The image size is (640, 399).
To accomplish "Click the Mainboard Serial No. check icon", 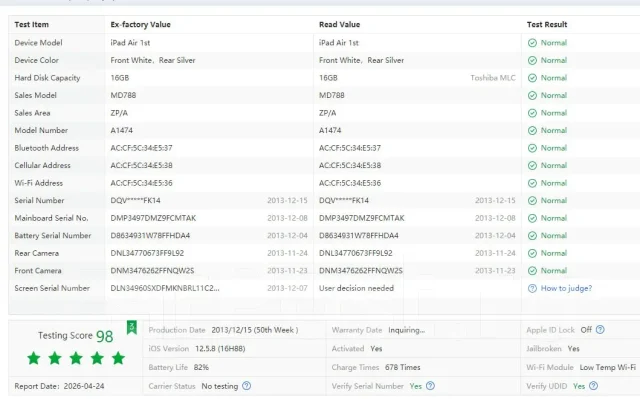I will [x=532, y=218].
